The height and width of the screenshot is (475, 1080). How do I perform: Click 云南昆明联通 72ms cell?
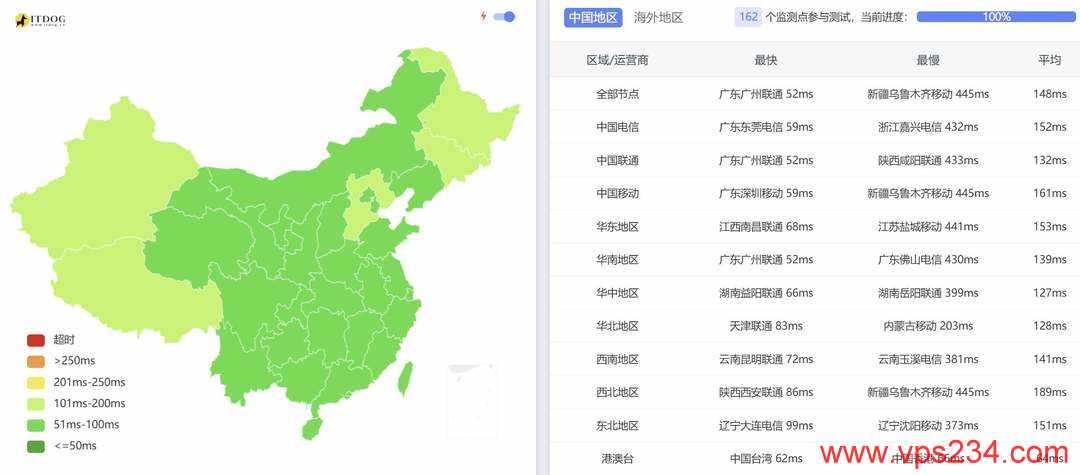click(x=765, y=359)
